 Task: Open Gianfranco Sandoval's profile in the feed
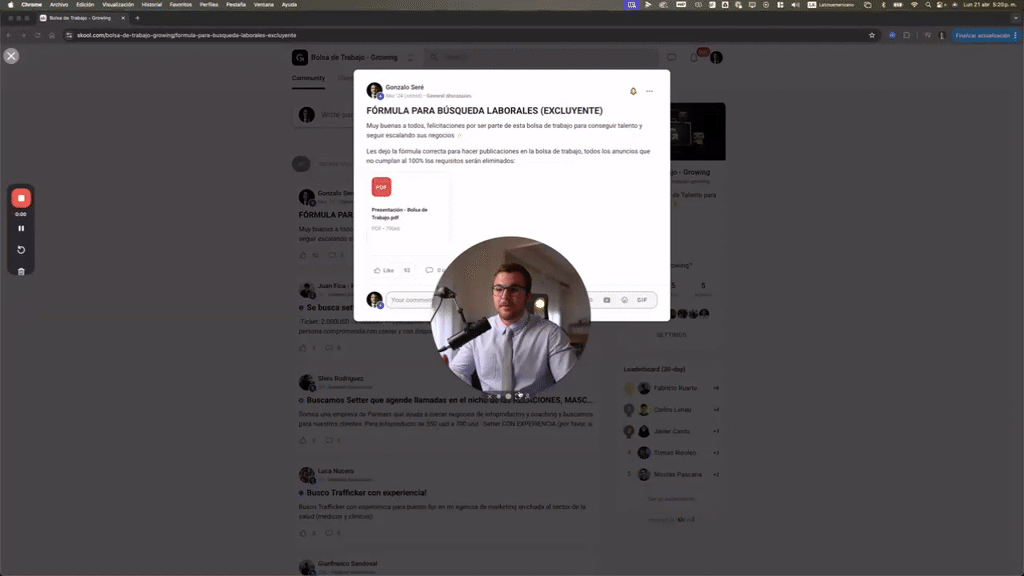coord(347,564)
